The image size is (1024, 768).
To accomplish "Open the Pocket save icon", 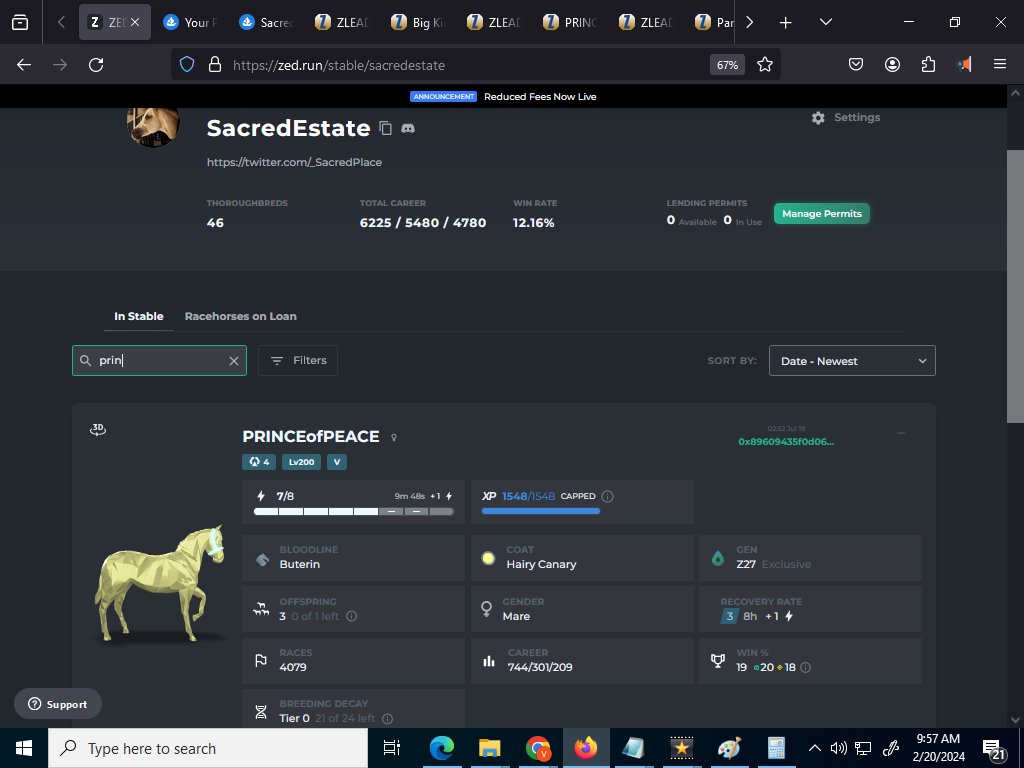I will coord(856,64).
